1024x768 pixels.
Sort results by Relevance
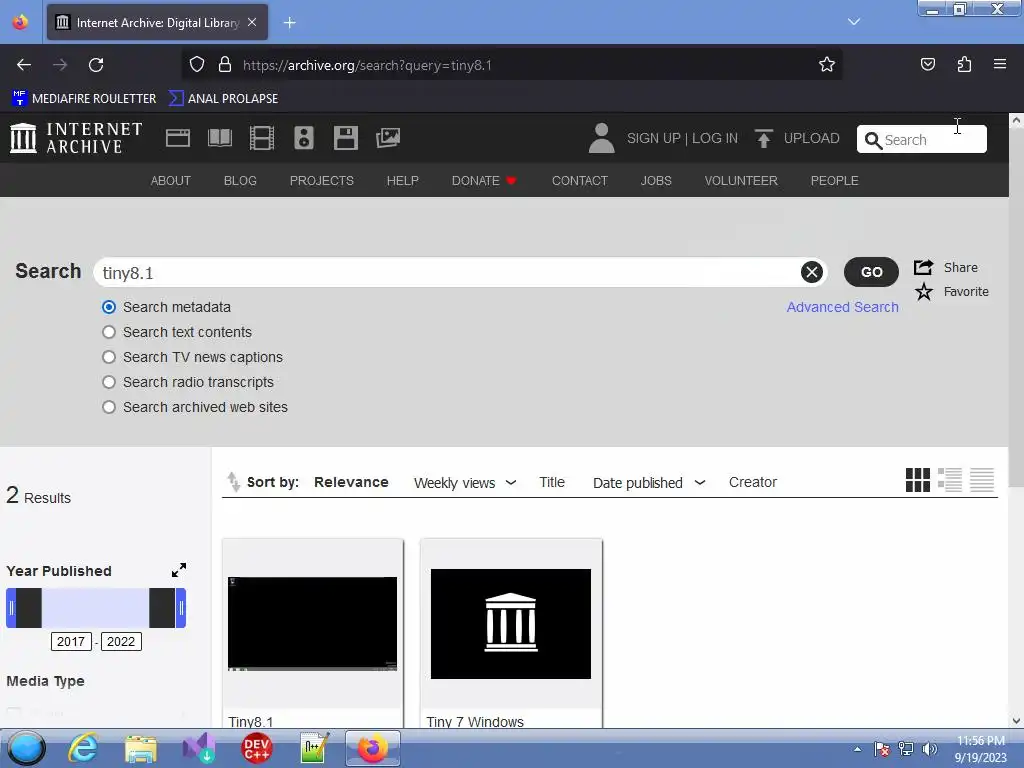coord(351,482)
